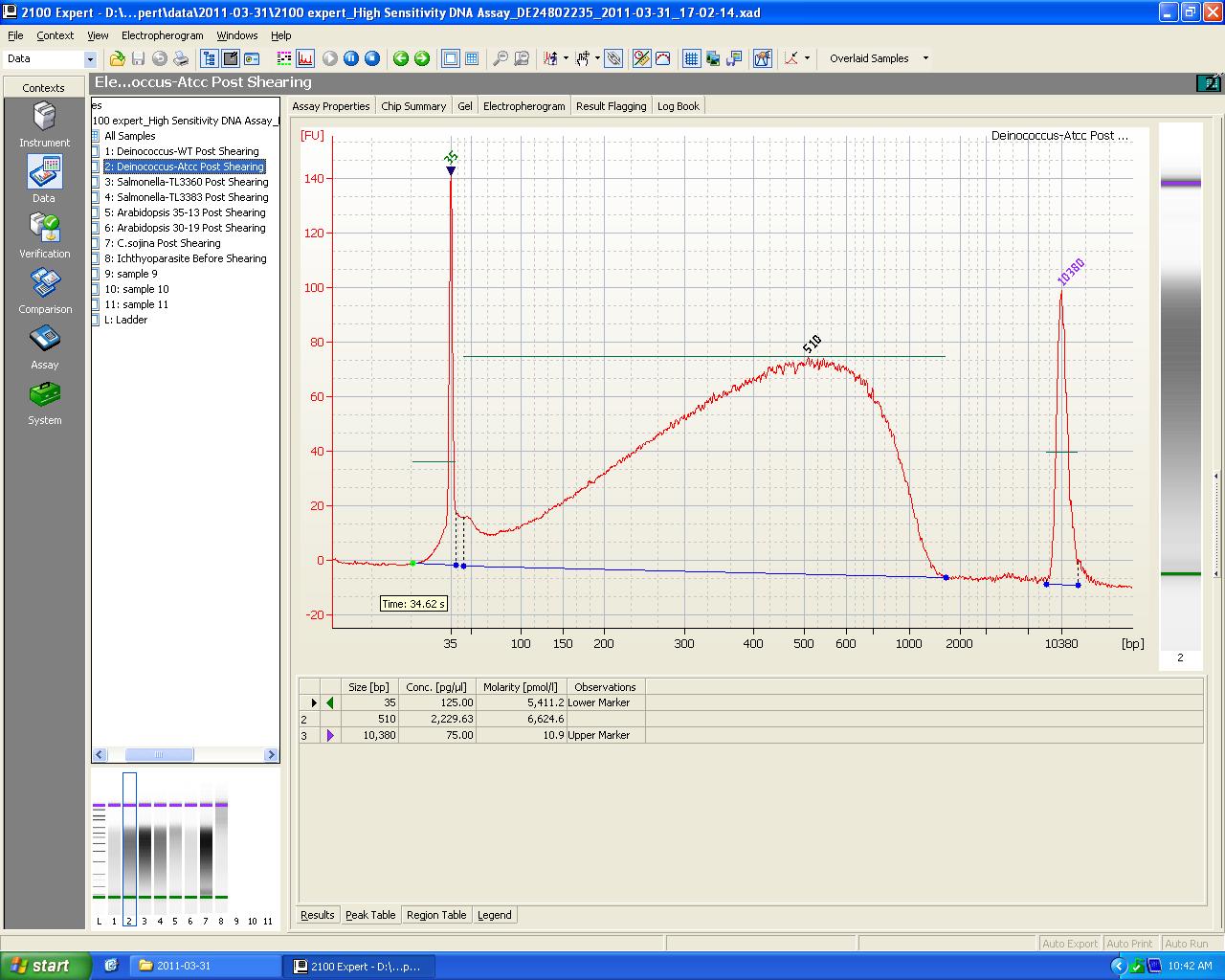Open the Region Table tab
This screenshot has height=980, width=1225.
click(x=436, y=915)
